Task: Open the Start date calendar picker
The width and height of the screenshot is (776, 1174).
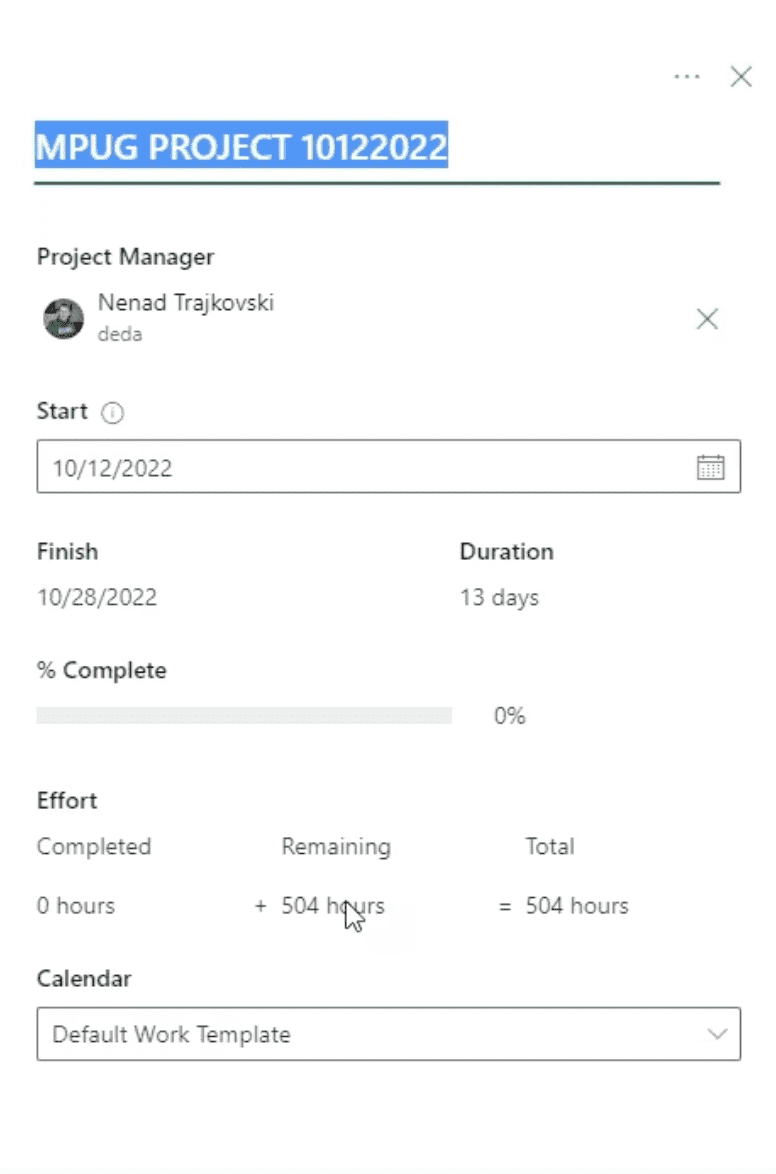Action: 710,467
